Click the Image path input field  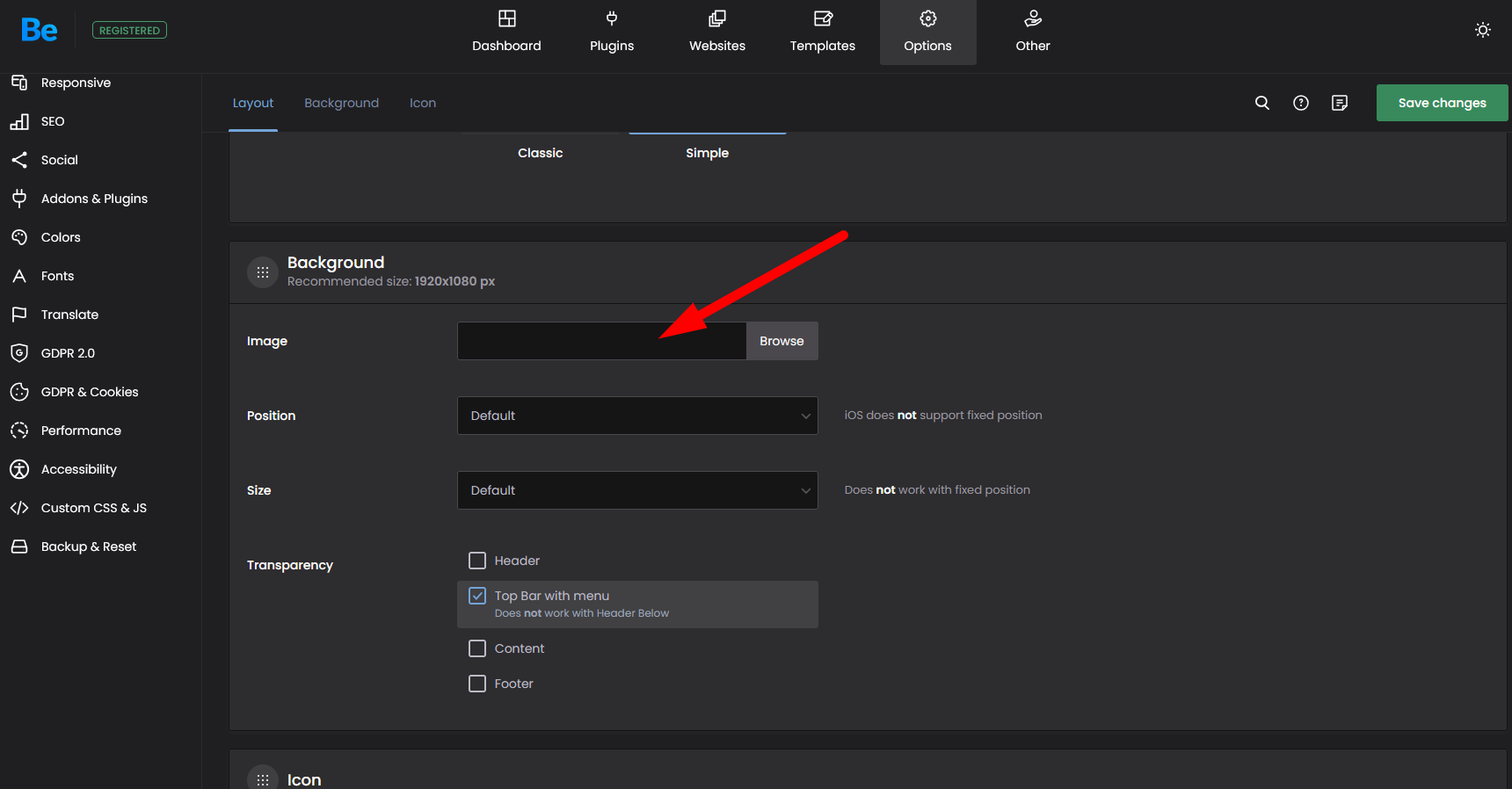click(601, 341)
